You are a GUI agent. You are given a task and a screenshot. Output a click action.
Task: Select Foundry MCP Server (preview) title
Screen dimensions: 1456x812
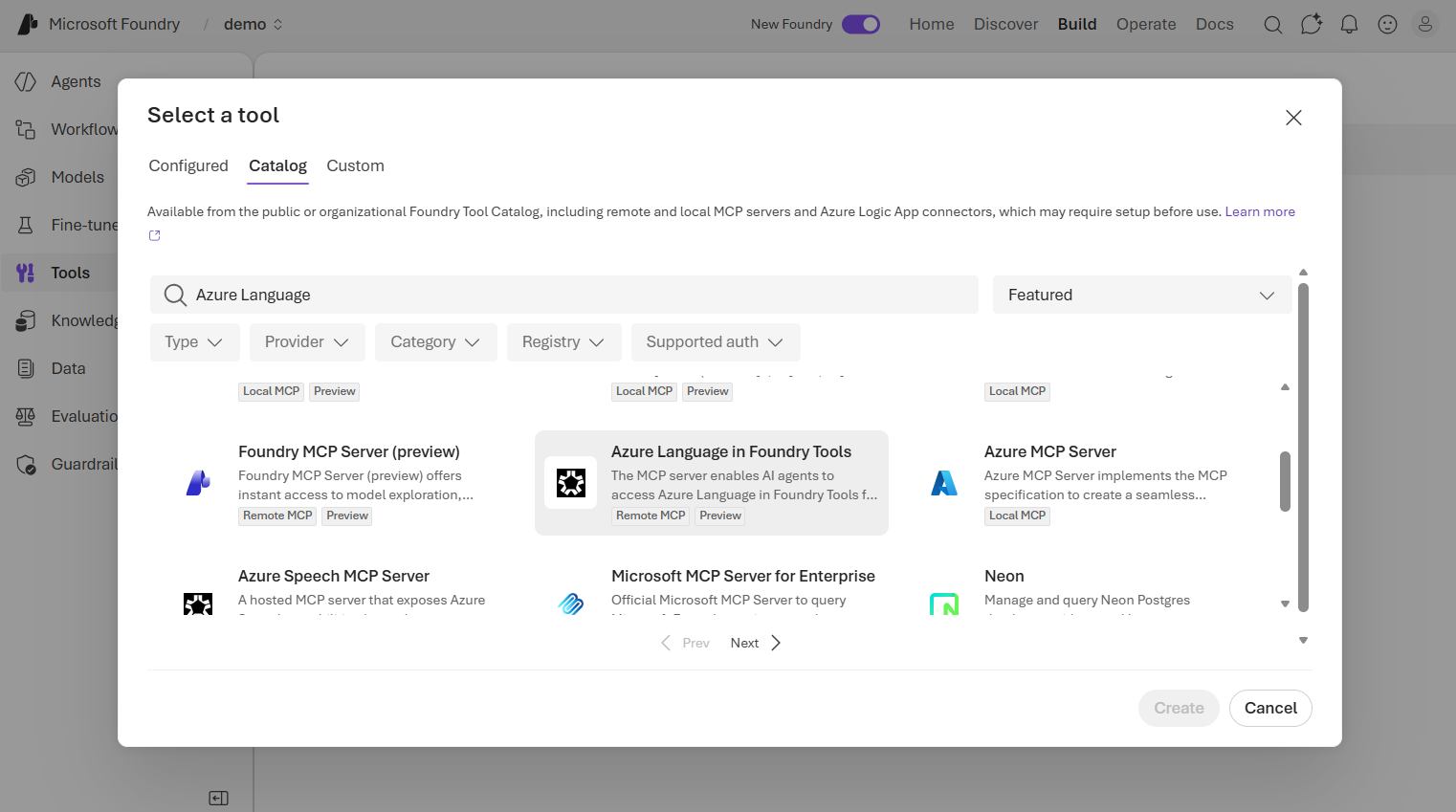pos(349,451)
